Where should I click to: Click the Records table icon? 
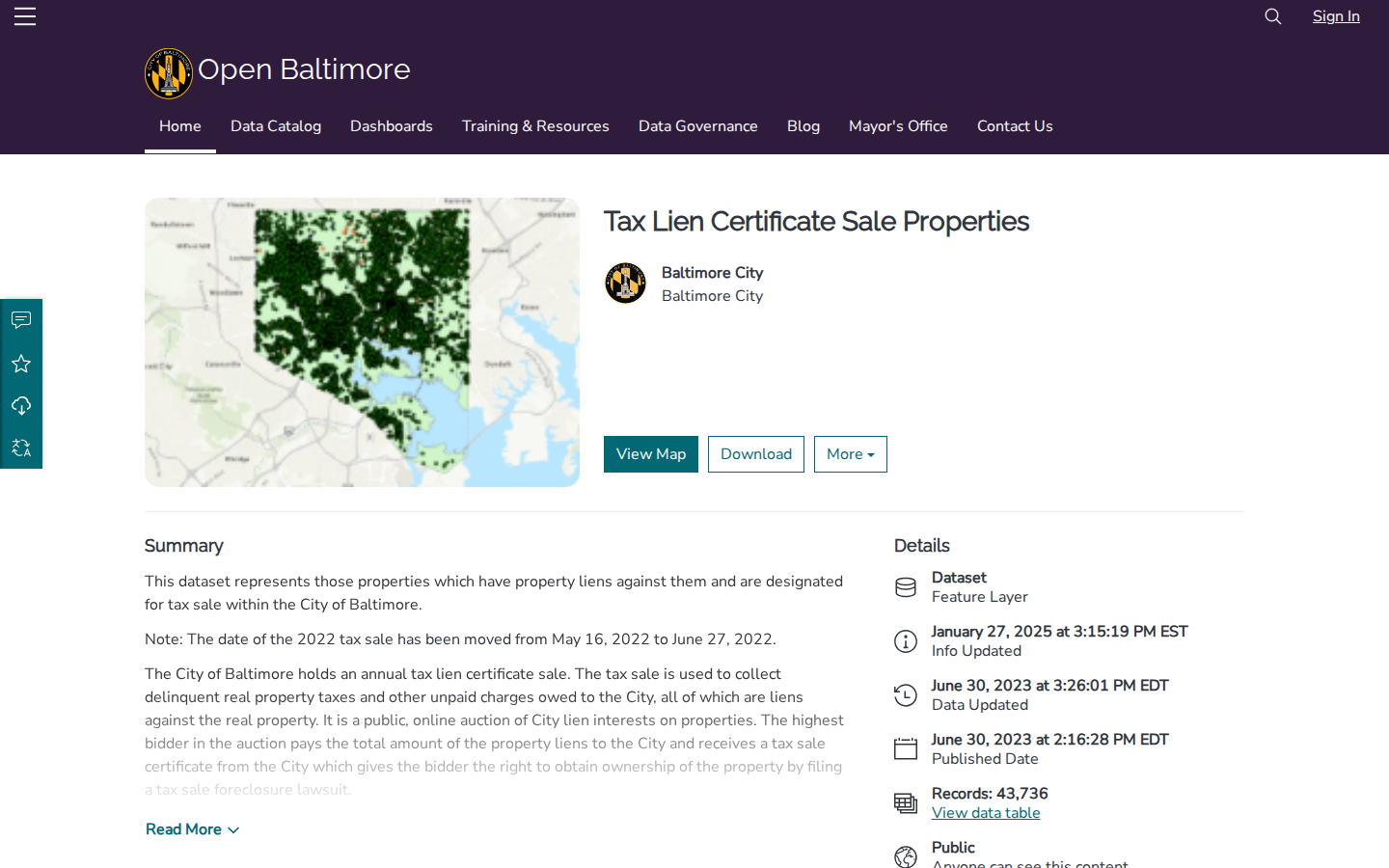tap(906, 803)
